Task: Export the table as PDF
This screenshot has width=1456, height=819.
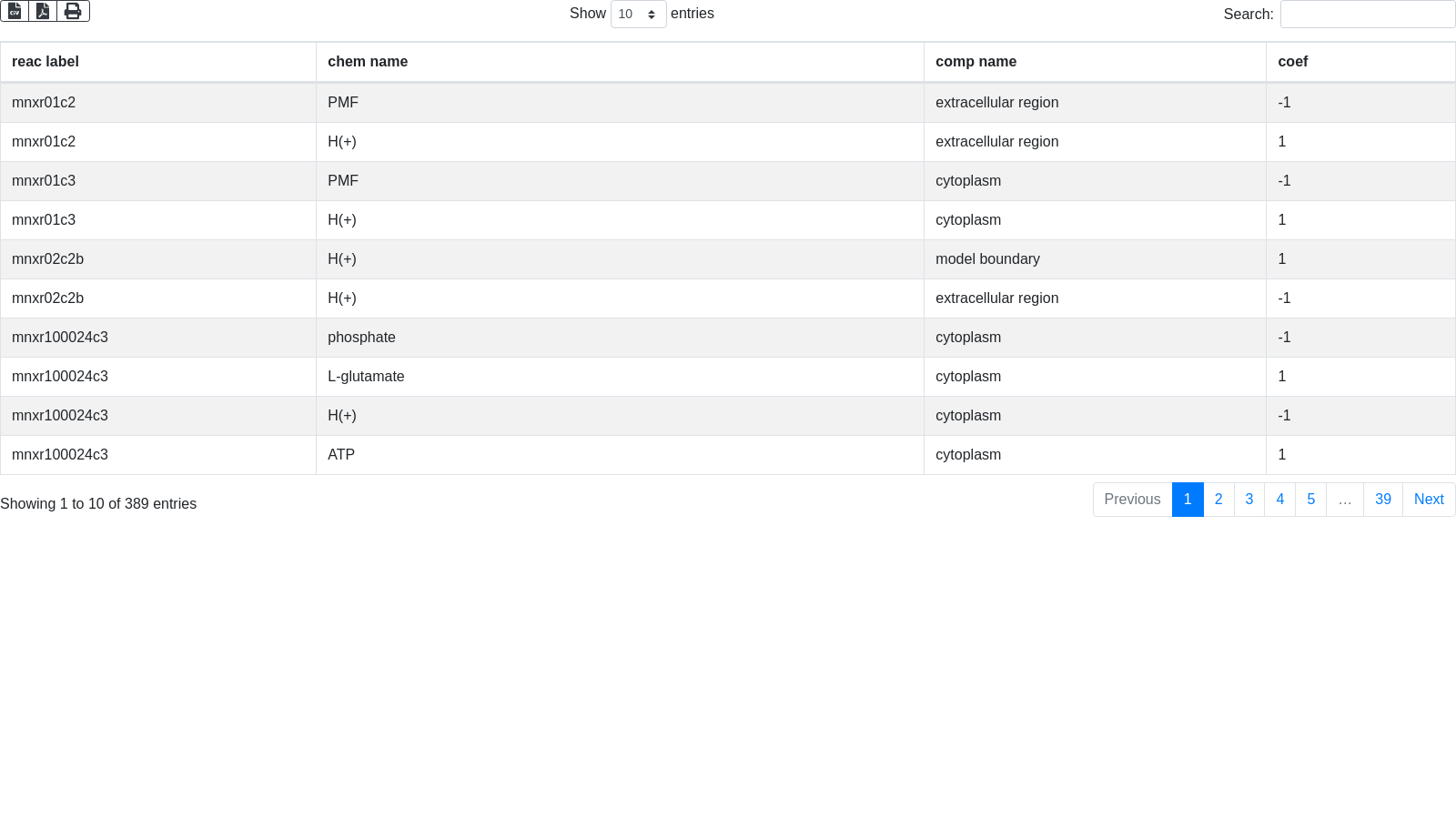Action: click(x=43, y=11)
